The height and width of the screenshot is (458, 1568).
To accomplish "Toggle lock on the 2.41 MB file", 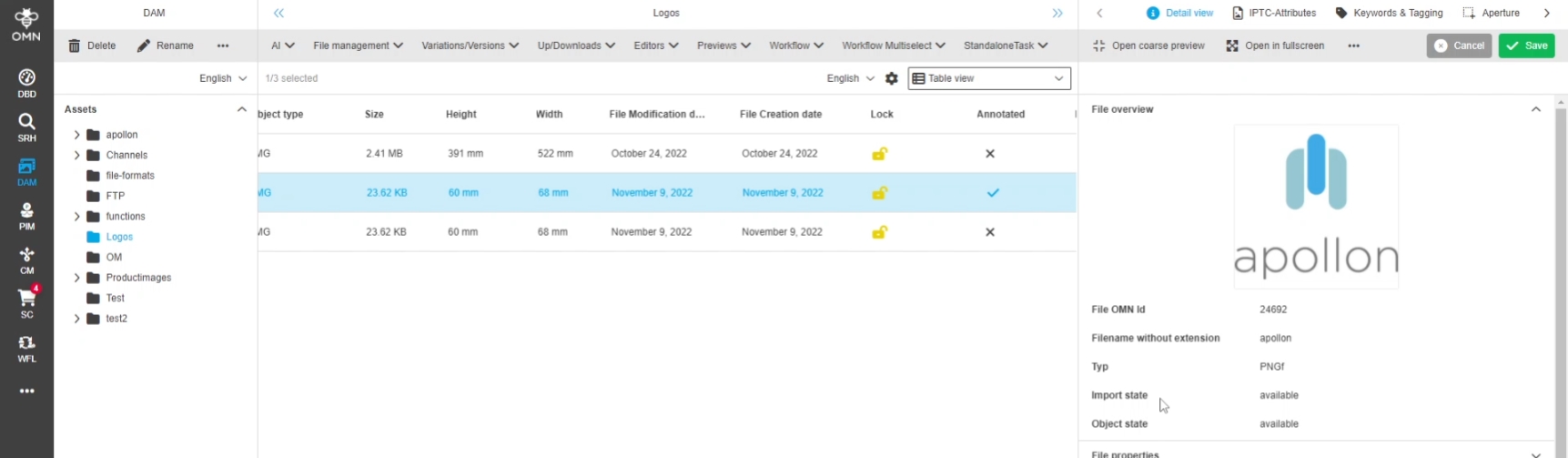I will pos(879,154).
